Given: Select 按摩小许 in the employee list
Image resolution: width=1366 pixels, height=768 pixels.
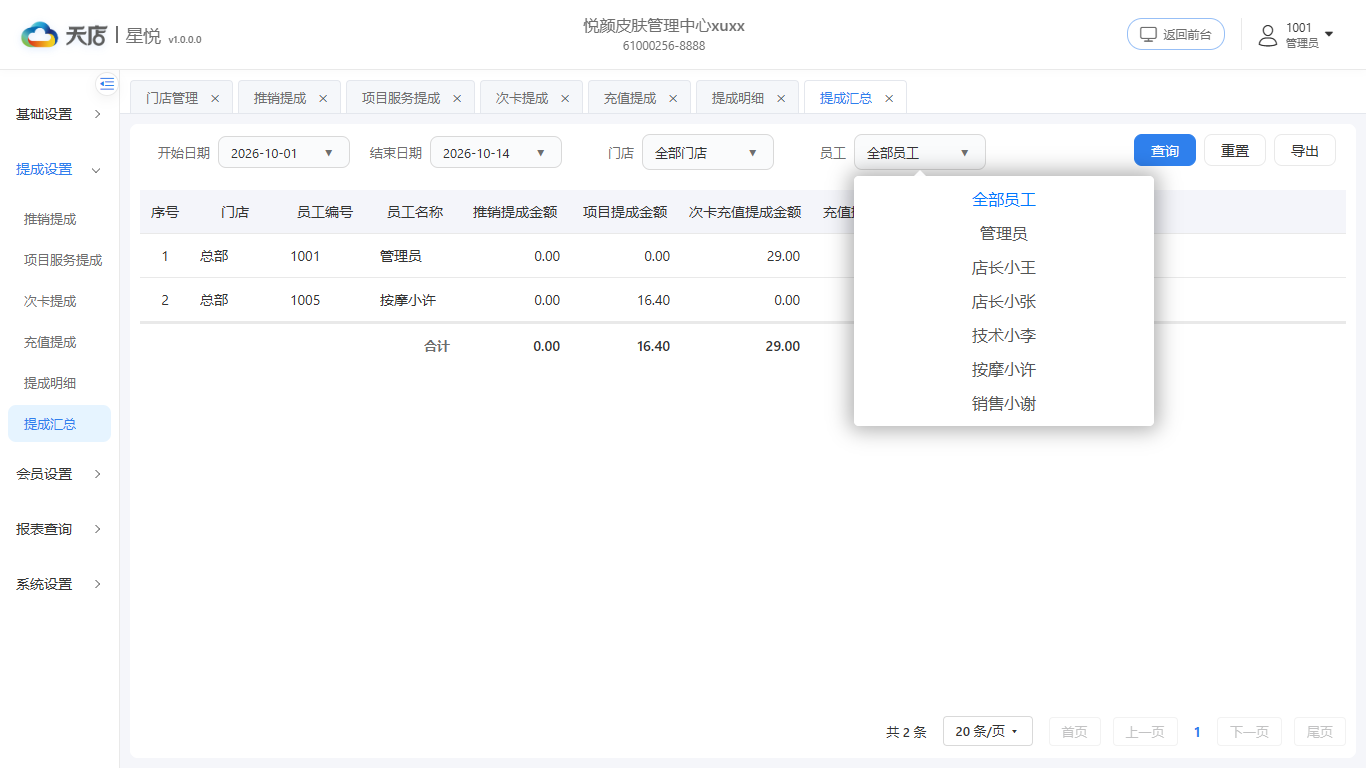Looking at the screenshot, I should coord(1004,370).
